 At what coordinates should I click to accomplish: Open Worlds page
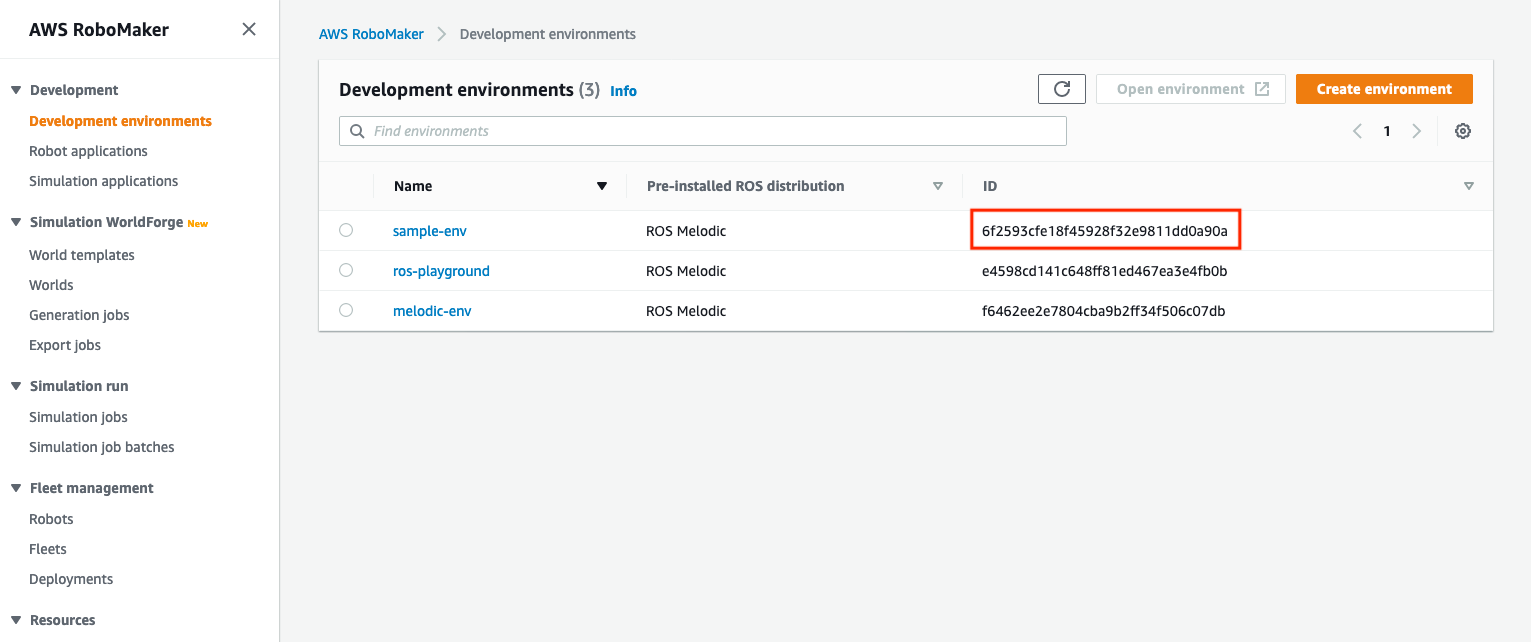point(51,285)
